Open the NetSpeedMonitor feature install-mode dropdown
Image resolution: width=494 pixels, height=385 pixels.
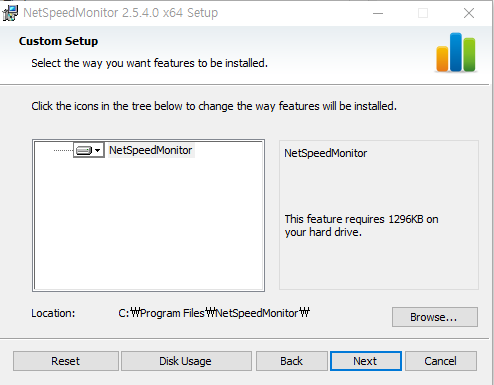pos(89,150)
